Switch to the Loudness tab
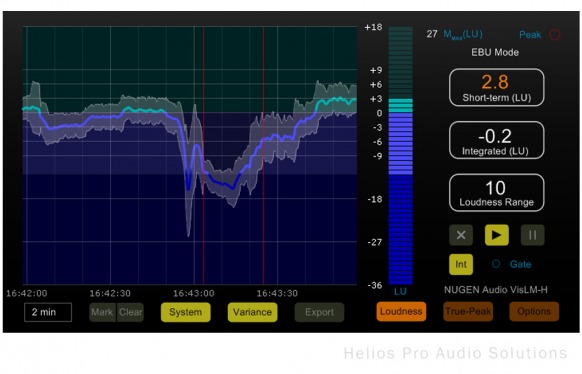This screenshot has width=582, height=374. click(401, 311)
